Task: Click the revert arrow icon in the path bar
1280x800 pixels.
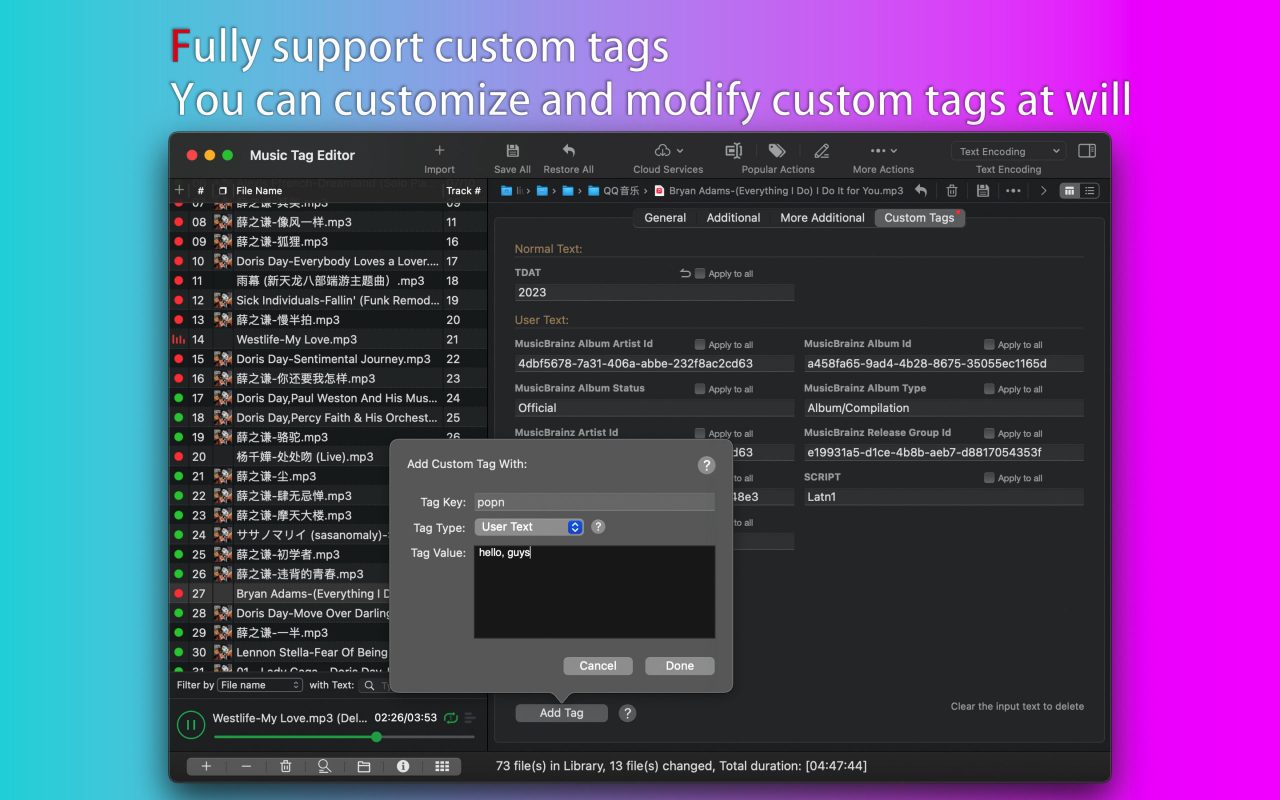Action: pos(921,190)
